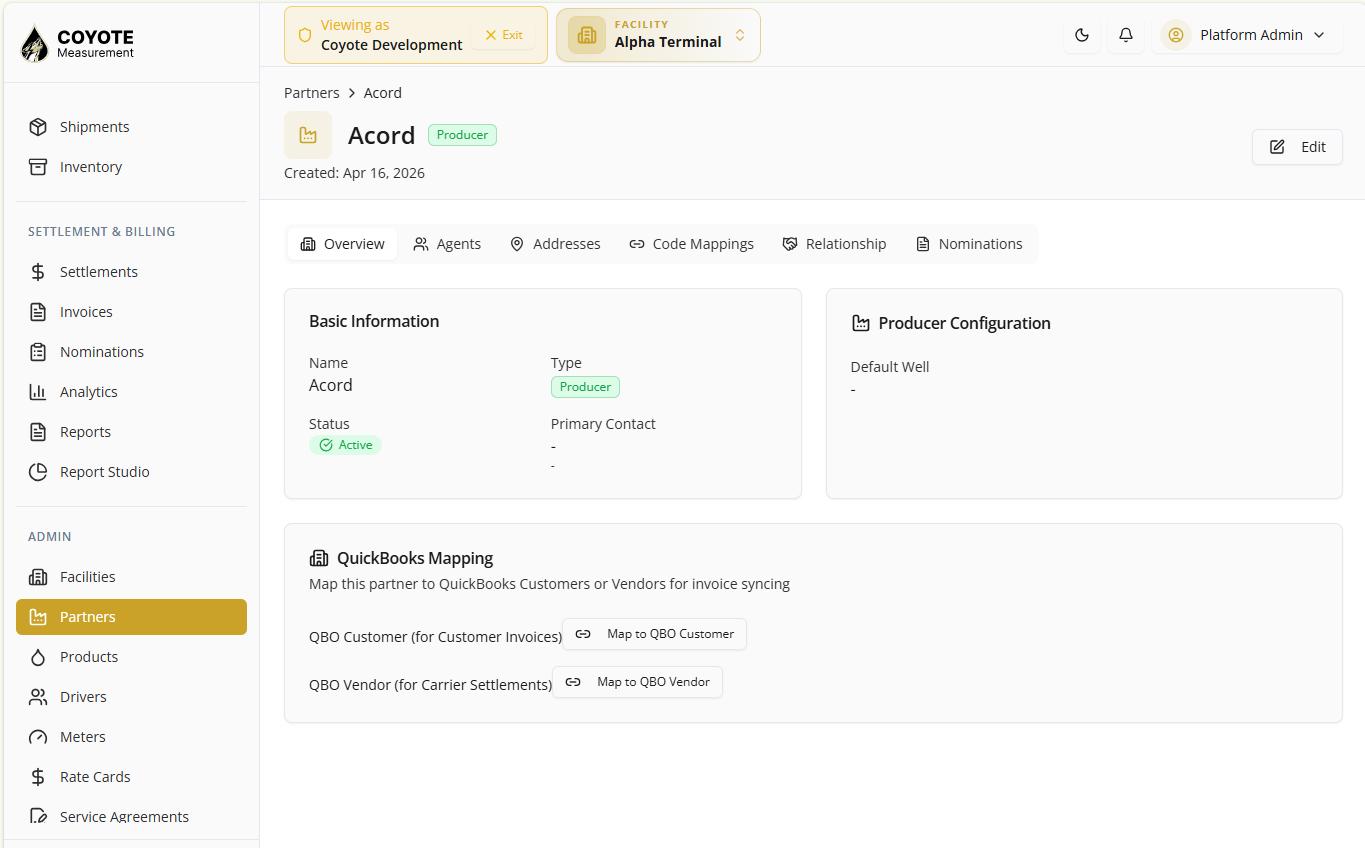Open Shipments from the sidebar
Screen dimensions: 1365x848
[131, 127]
